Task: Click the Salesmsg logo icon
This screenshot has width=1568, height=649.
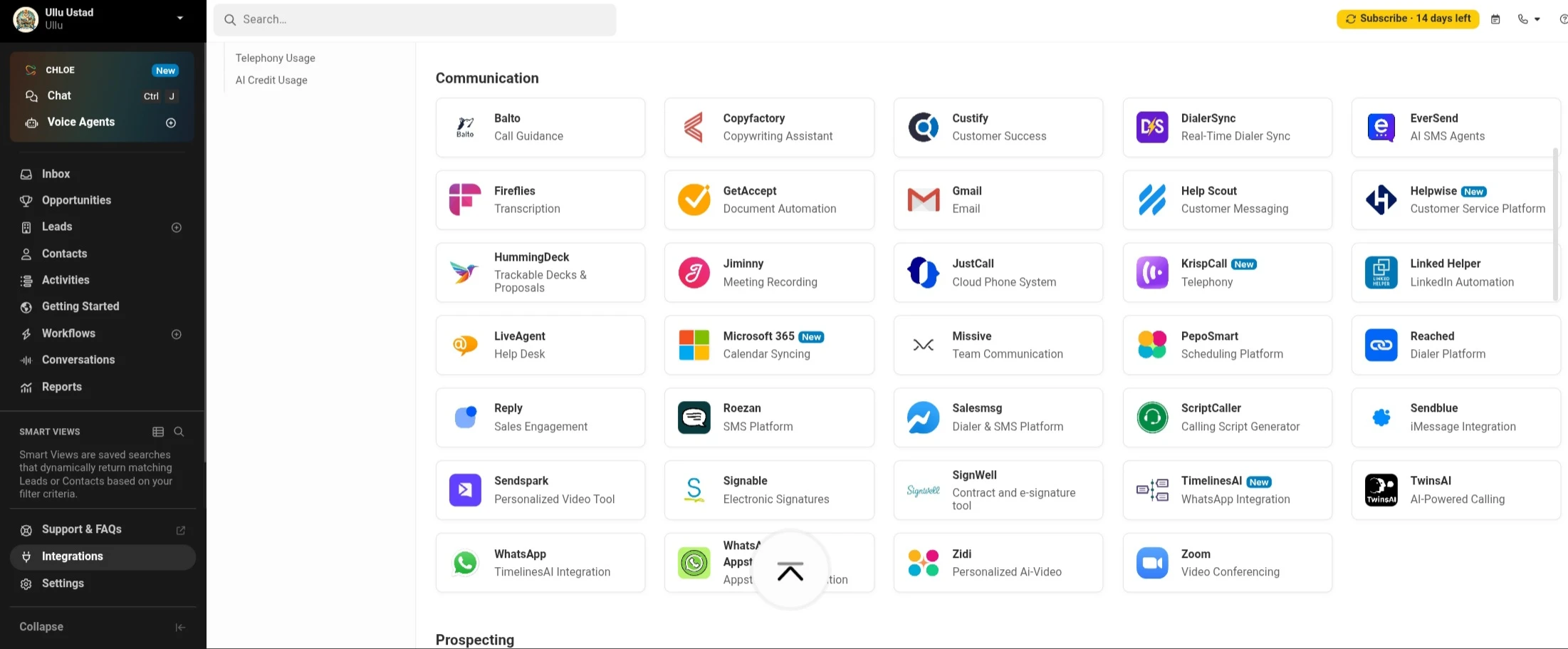Action: (x=923, y=417)
